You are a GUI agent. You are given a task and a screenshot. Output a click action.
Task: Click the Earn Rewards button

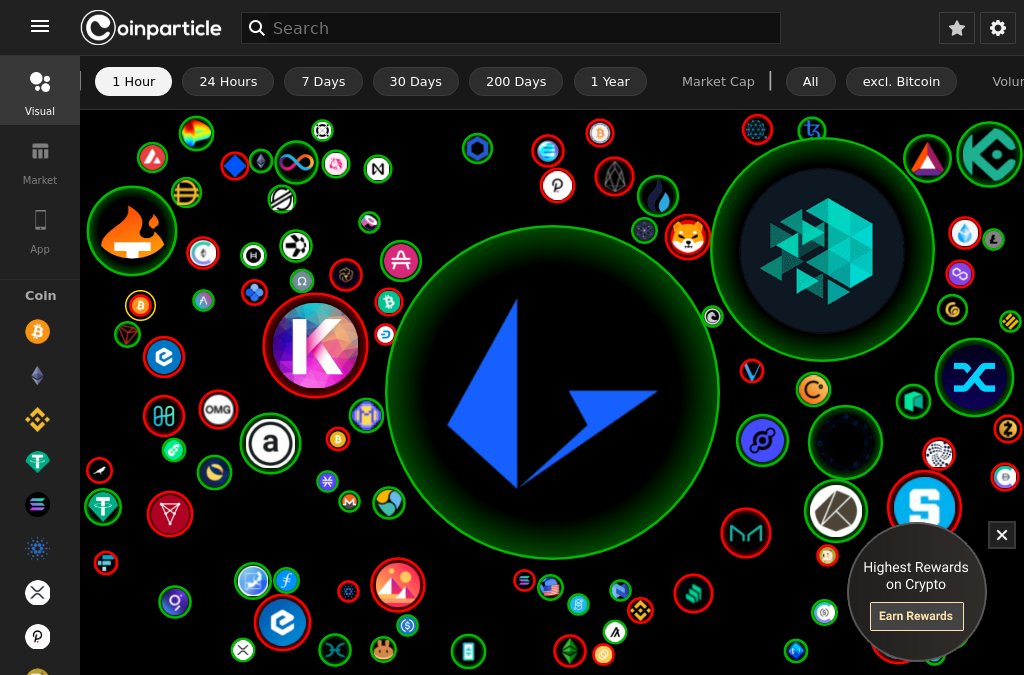tap(915, 616)
